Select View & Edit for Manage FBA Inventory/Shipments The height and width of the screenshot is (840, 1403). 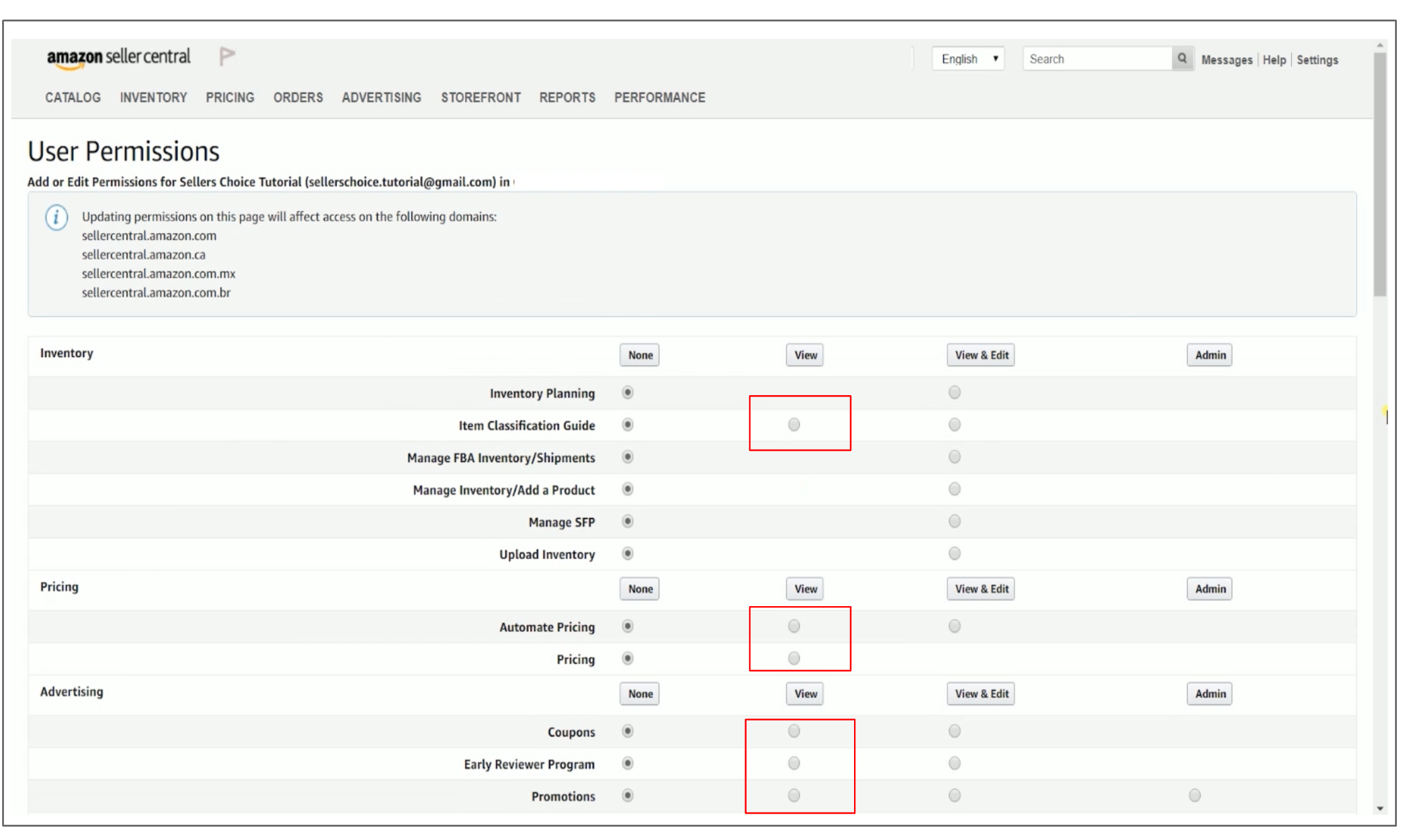954,457
